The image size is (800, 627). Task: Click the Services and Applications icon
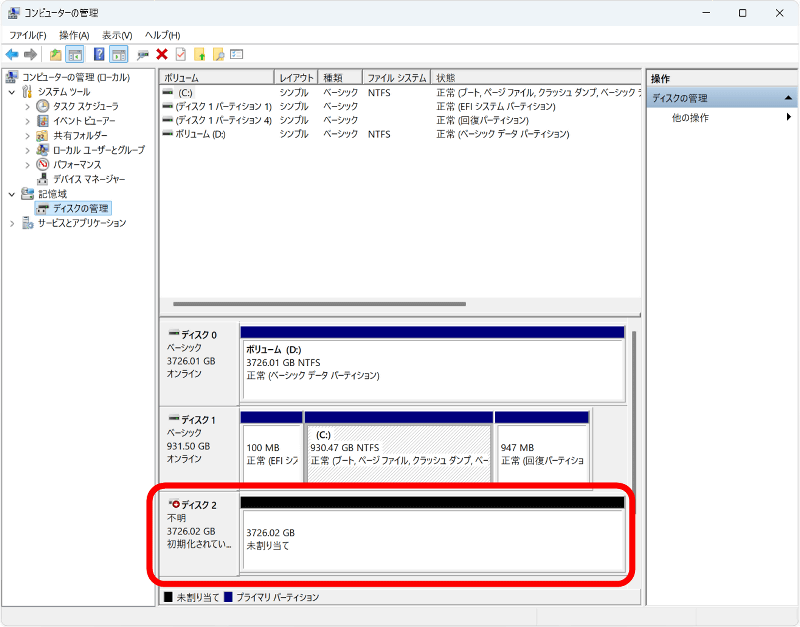(x=28, y=223)
